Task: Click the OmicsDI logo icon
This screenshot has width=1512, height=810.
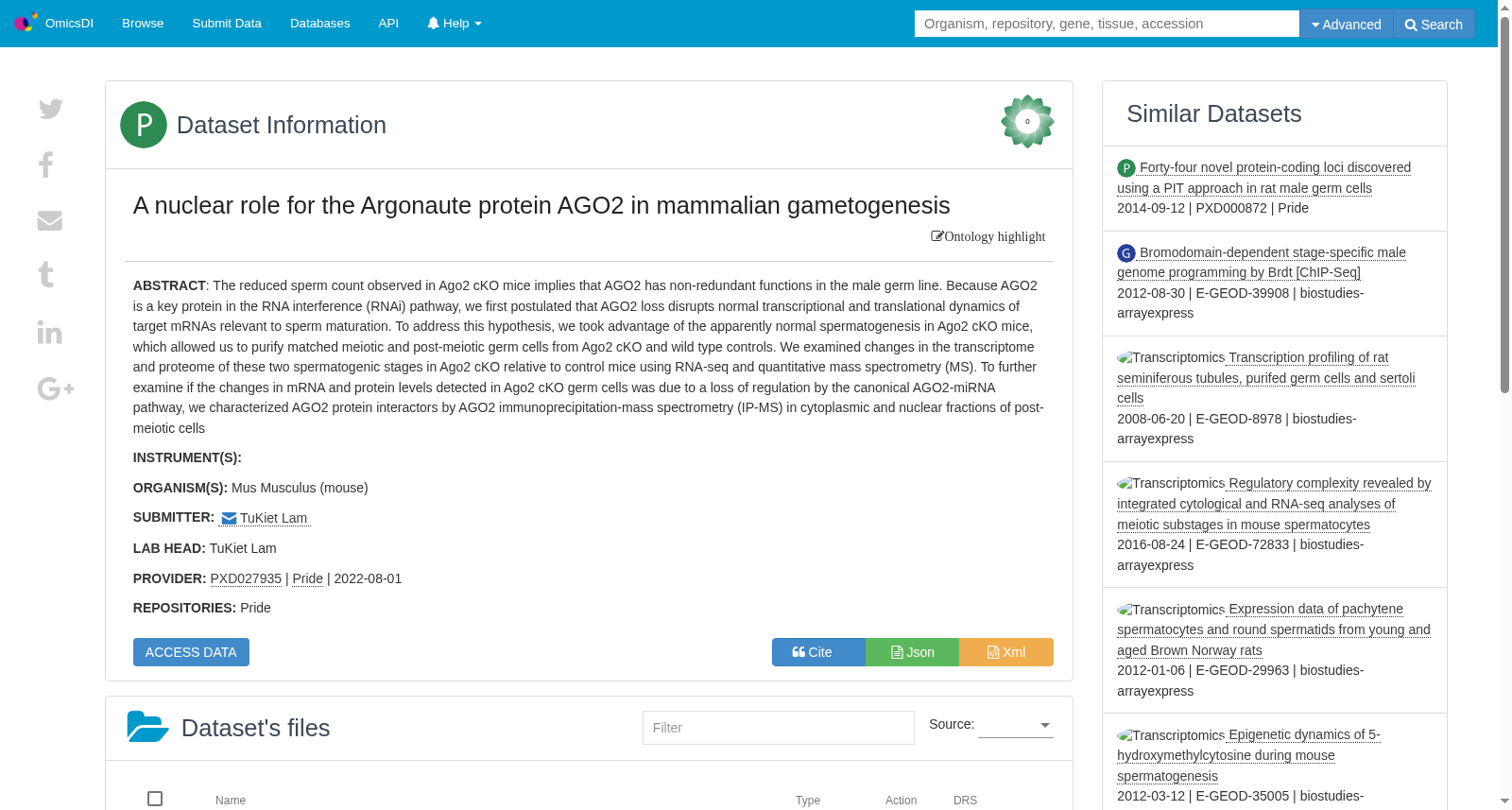Action: [x=26, y=22]
